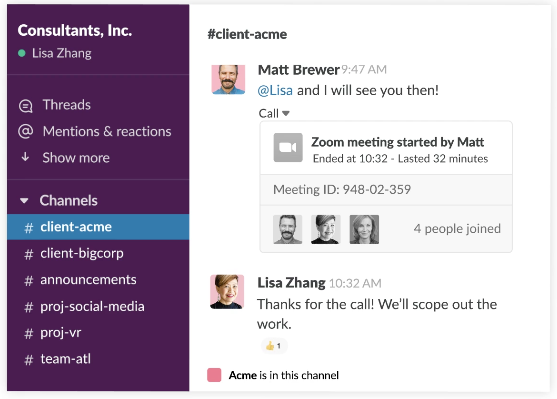Open the Consultants, Inc. workspace menu
Image resolution: width=557 pixels, height=399 pixels.
(x=75, y=31)
